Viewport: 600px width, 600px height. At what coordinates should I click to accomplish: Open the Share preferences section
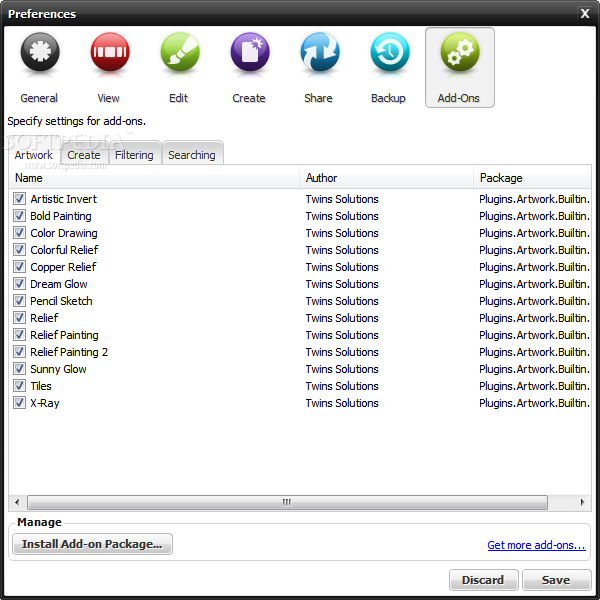319,68
